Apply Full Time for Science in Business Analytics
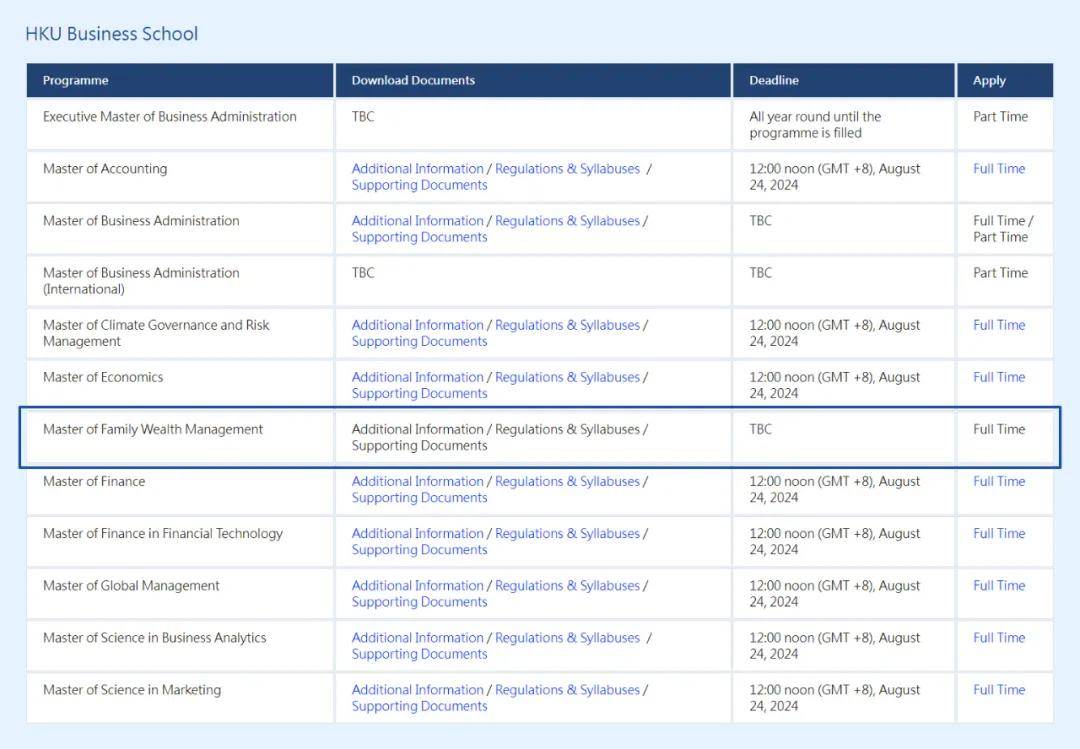The image size is (1080, 749). [x=999, y=638]
